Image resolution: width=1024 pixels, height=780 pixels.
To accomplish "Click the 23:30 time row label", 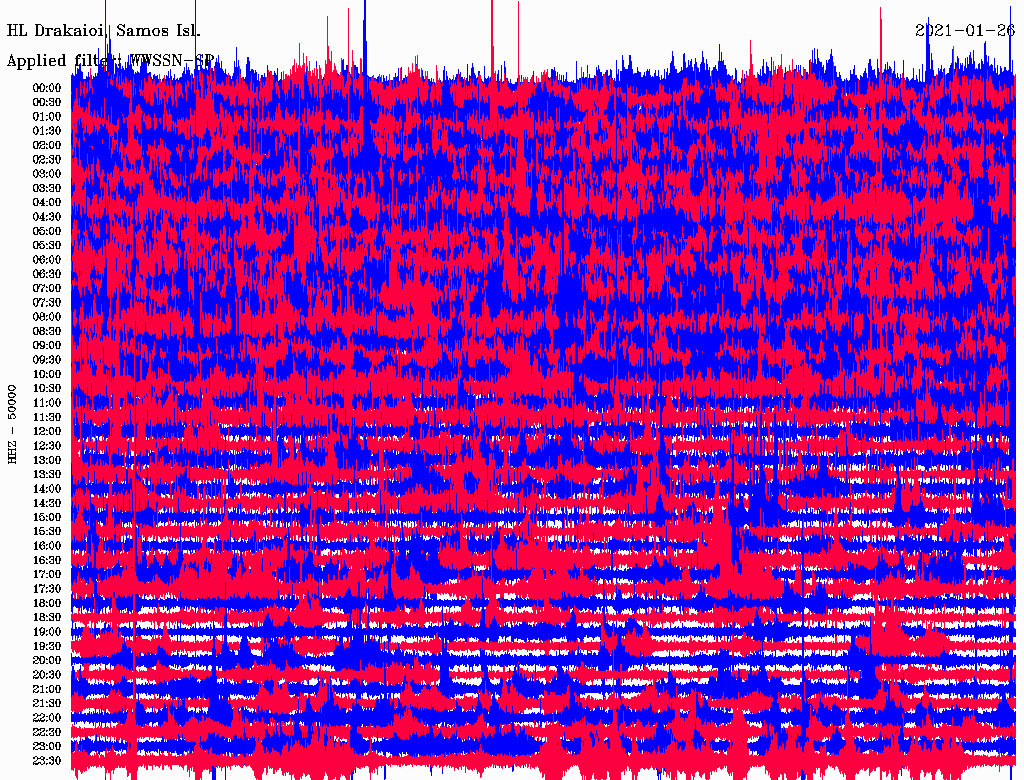I will [47, 760].
